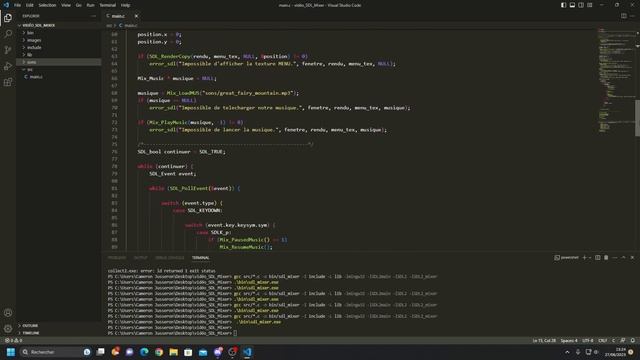Open the Search view in activity bar

click(8, 34)
